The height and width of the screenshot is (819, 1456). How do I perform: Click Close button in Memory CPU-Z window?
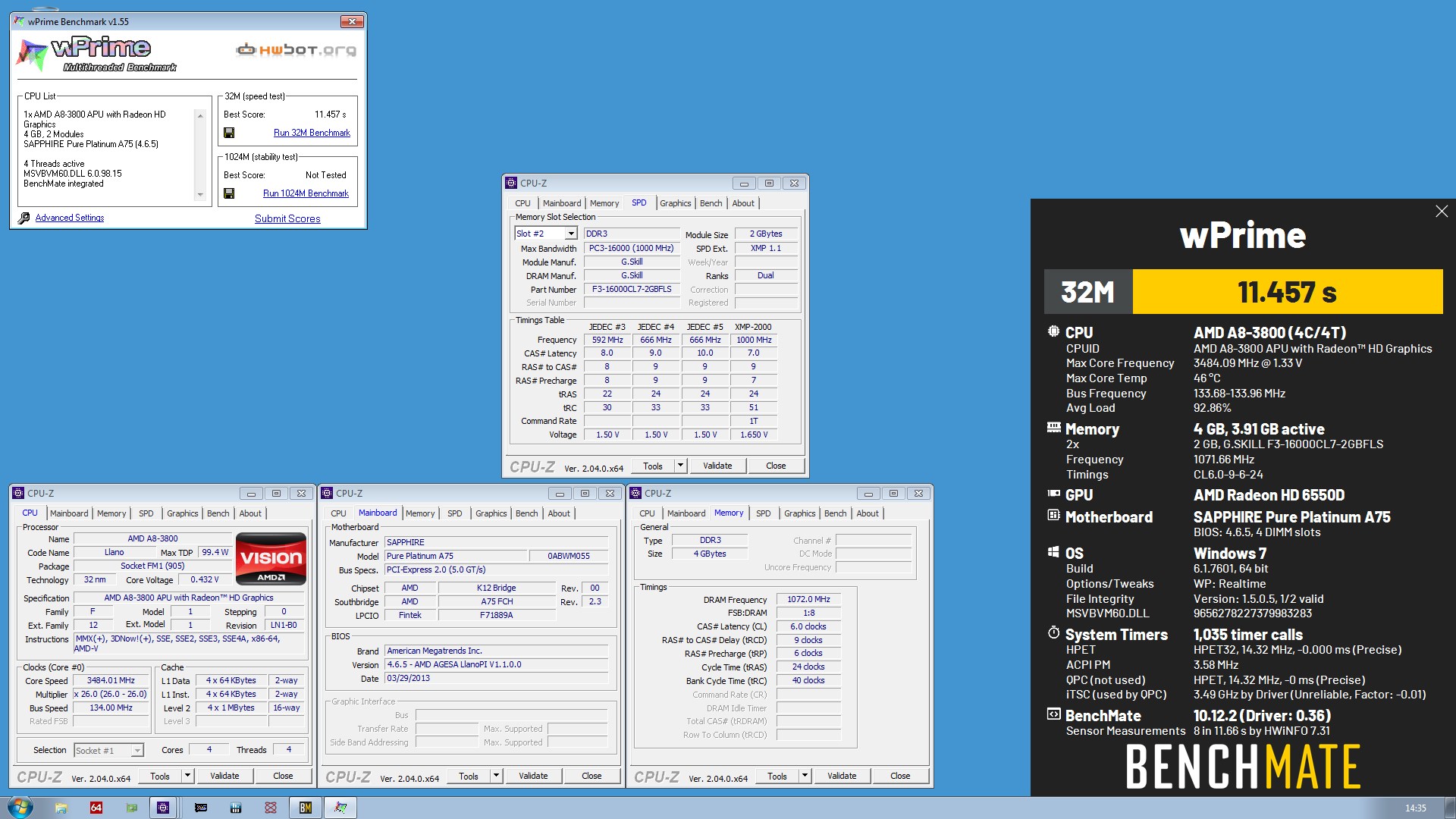(x=900, y=776)
